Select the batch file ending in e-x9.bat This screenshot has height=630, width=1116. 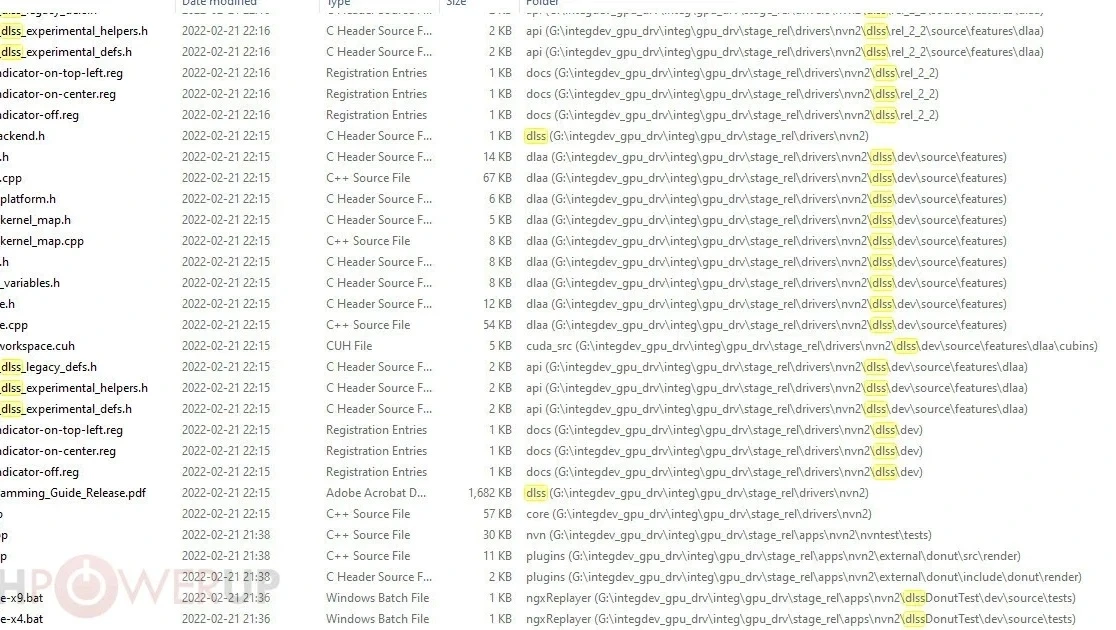[21, 598]
